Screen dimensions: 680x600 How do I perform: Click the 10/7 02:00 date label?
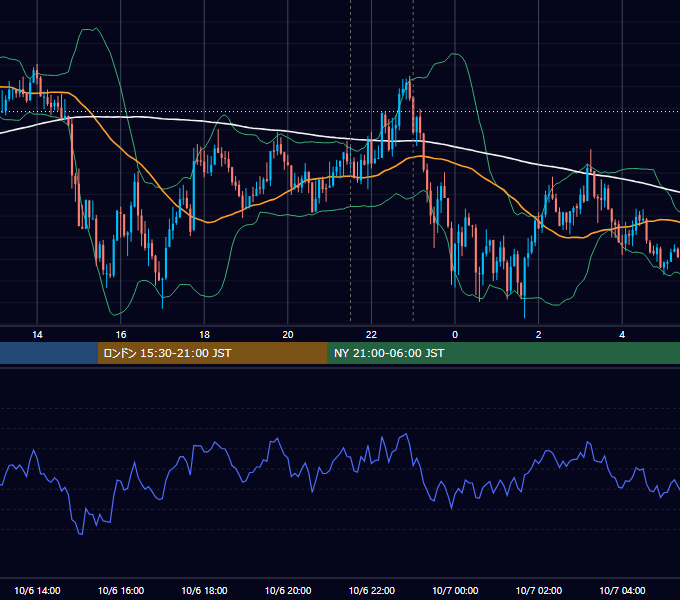click(x=539, y=590)
